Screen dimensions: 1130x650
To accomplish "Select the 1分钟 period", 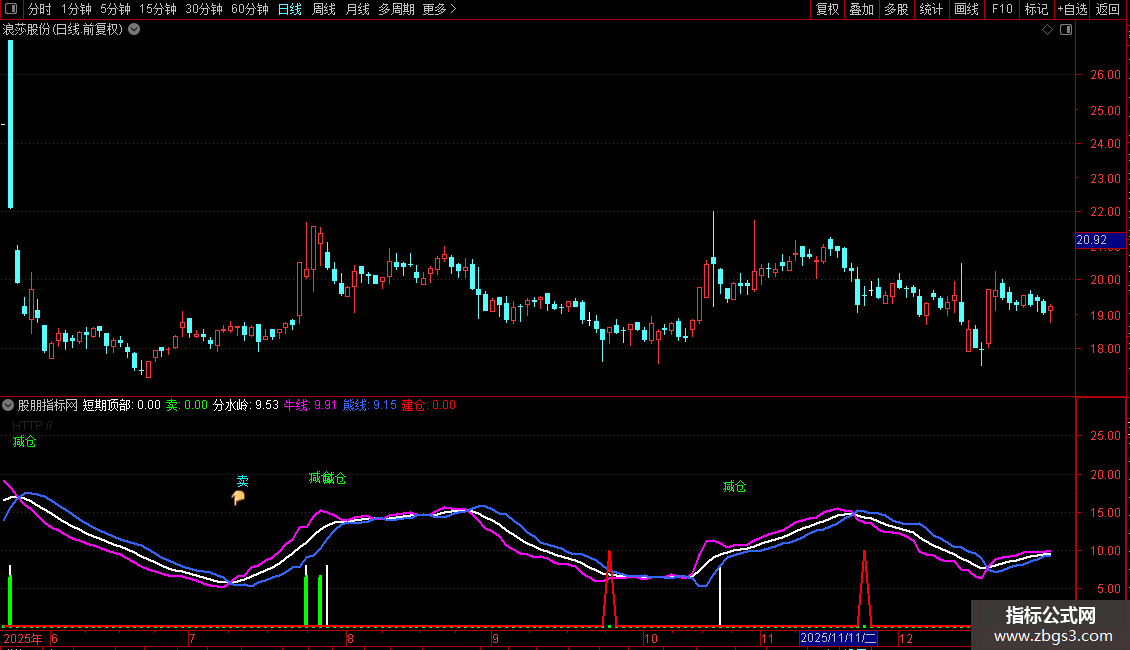I will point(76,9).
